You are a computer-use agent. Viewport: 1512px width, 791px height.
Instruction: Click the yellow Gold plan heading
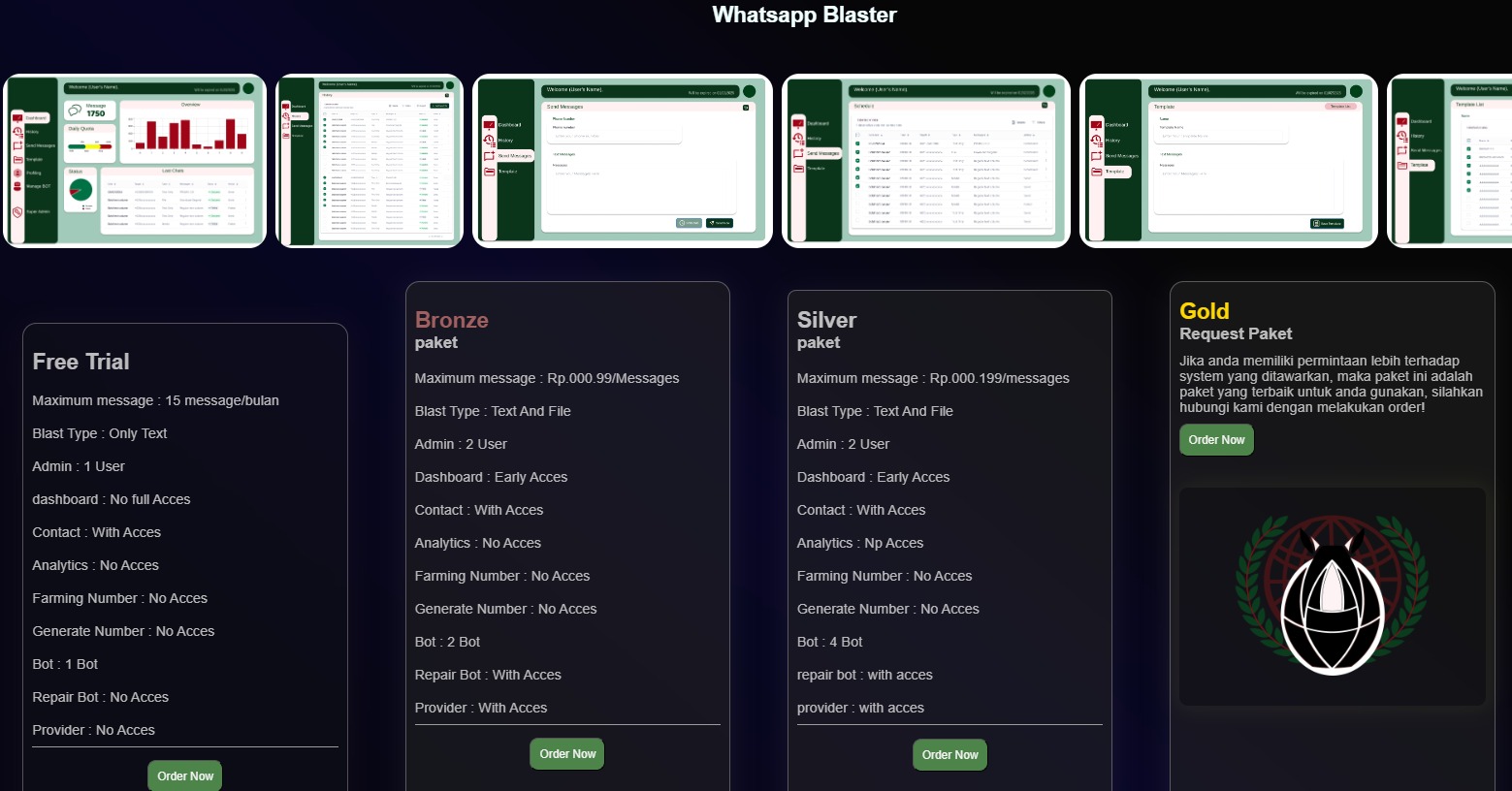(1204, 311)
